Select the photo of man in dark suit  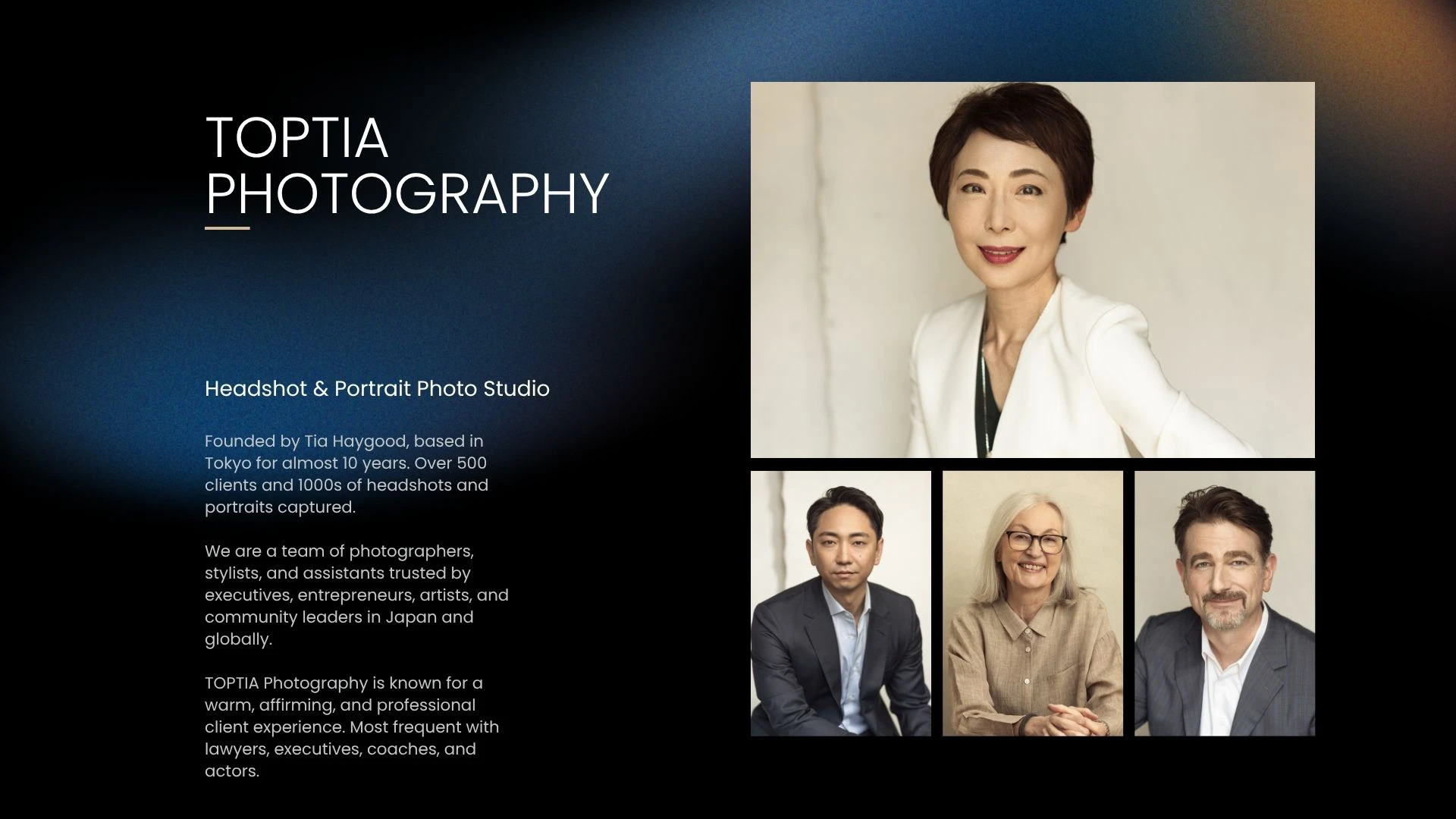pos(840,603)
